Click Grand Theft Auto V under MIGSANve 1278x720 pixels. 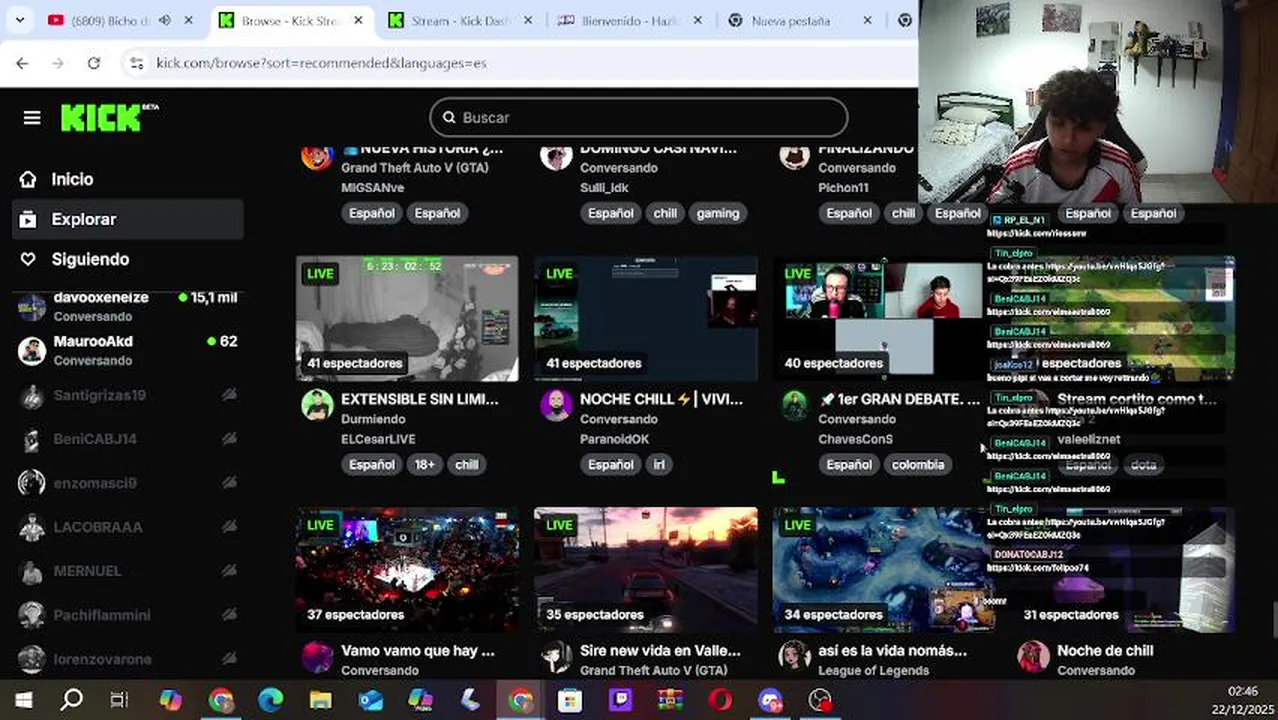point(415,168)
